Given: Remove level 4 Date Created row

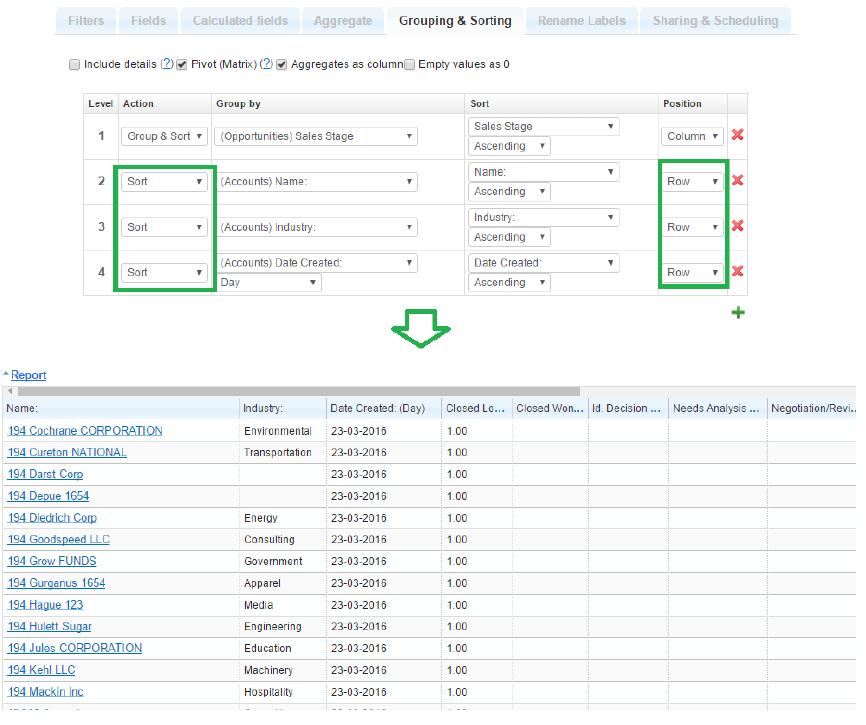Looking at the screenshot, I should (738, 271).
